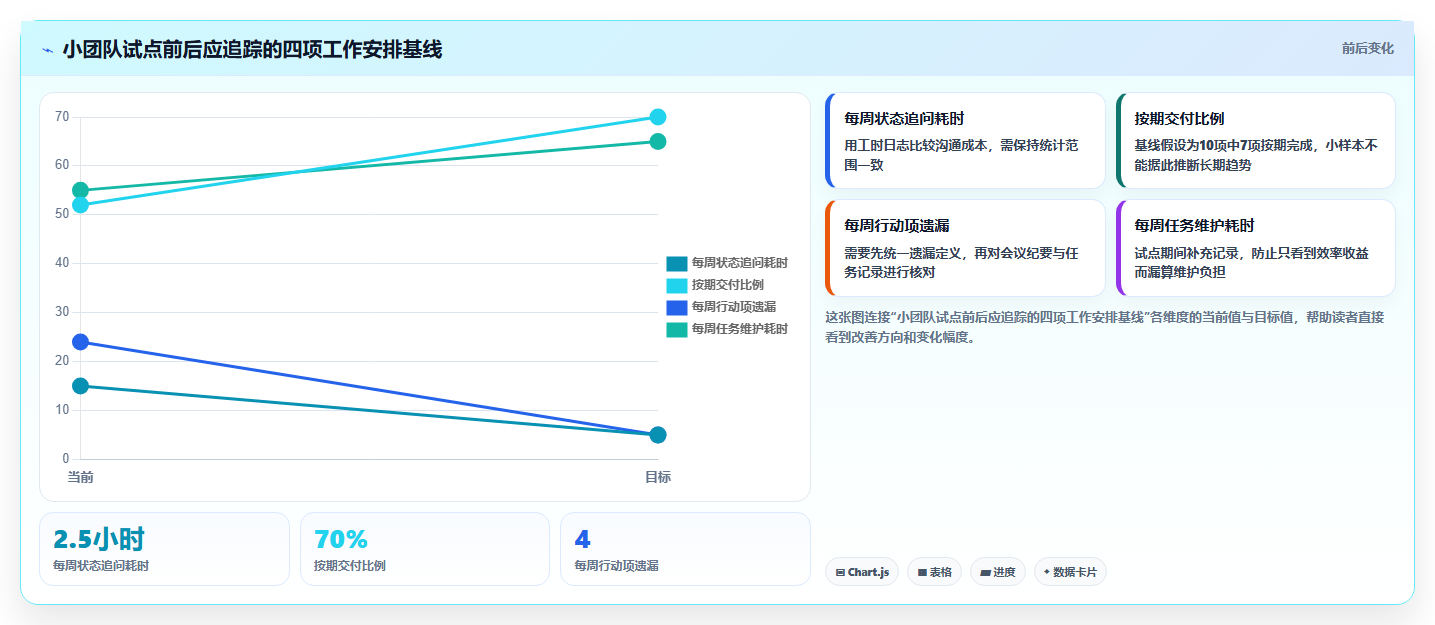
Task: Select the 表格 tag chip
Action: tap(934, 572)
